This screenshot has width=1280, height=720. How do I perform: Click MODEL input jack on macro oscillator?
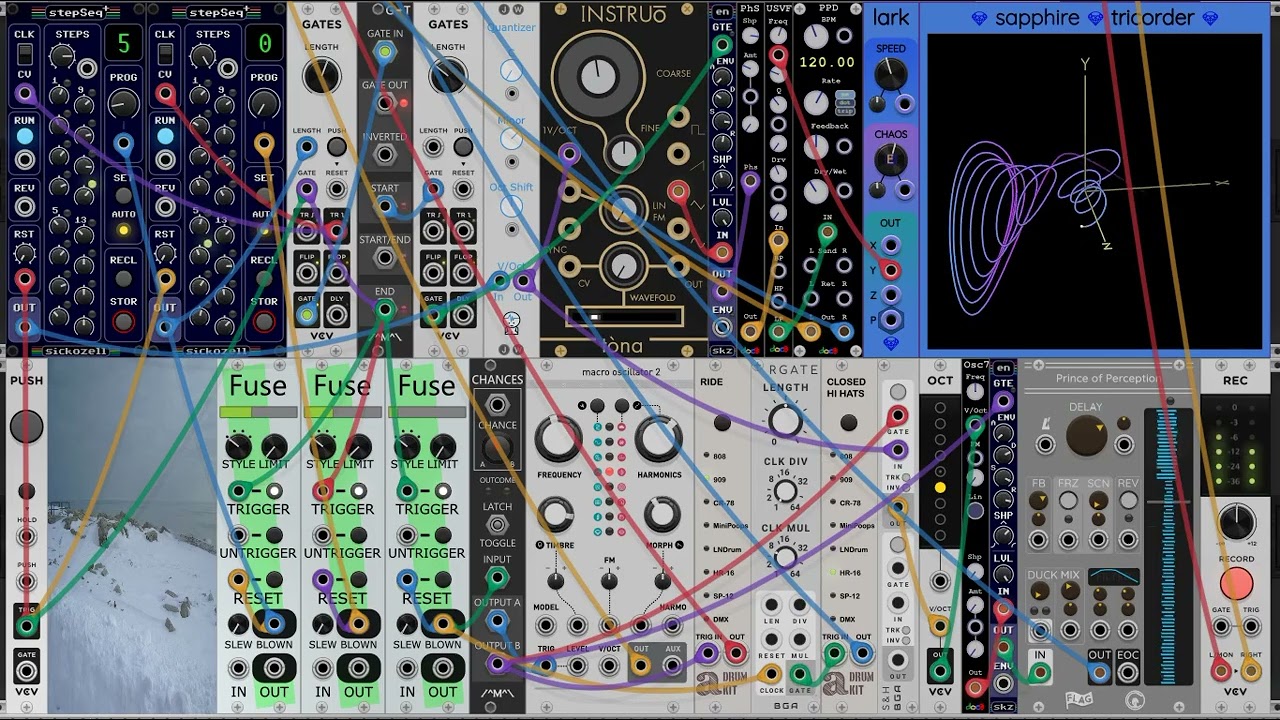tap(546, 627)
